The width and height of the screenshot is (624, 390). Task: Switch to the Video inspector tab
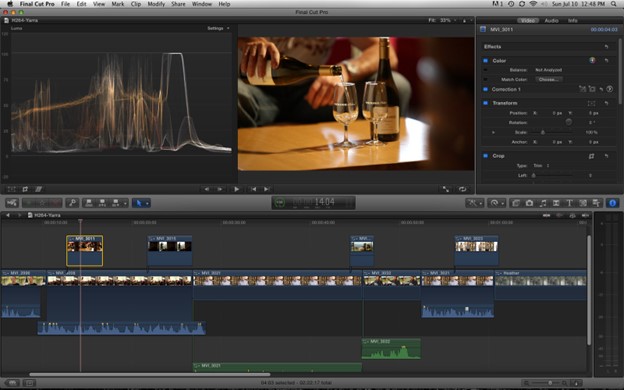(528, 20)
